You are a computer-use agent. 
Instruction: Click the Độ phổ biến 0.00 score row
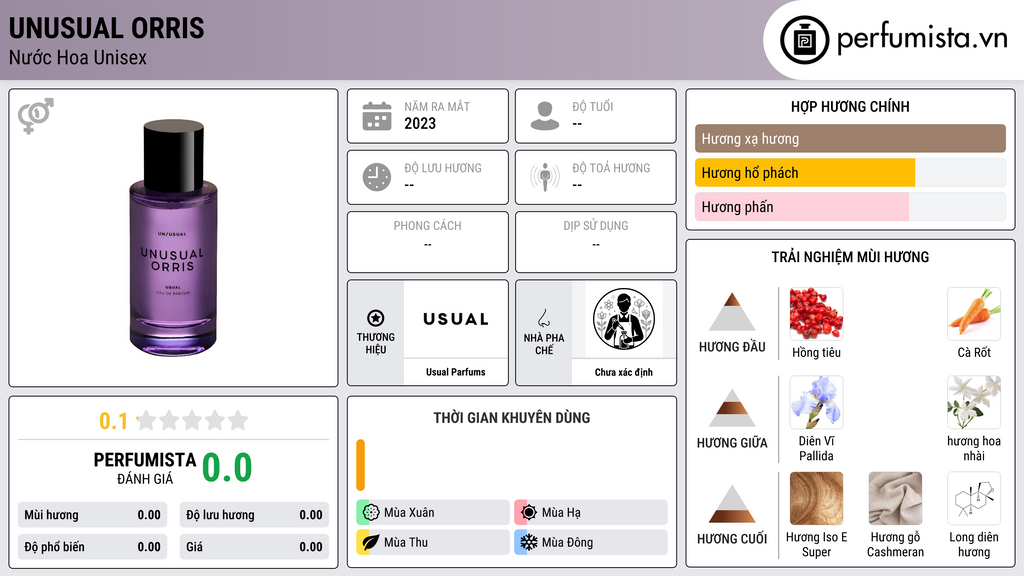pyautogui.click(x=93, y=547)
